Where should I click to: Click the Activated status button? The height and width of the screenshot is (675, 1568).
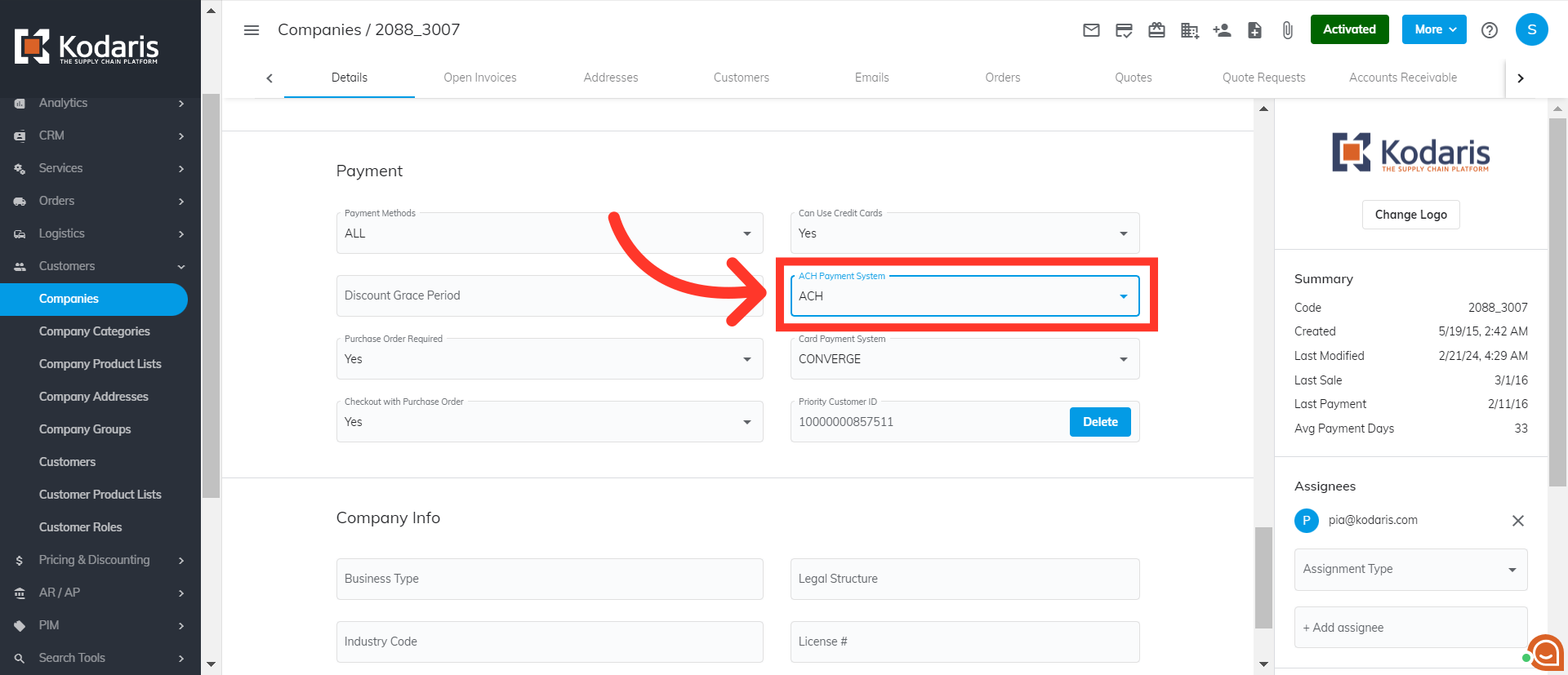[1349, 29]
